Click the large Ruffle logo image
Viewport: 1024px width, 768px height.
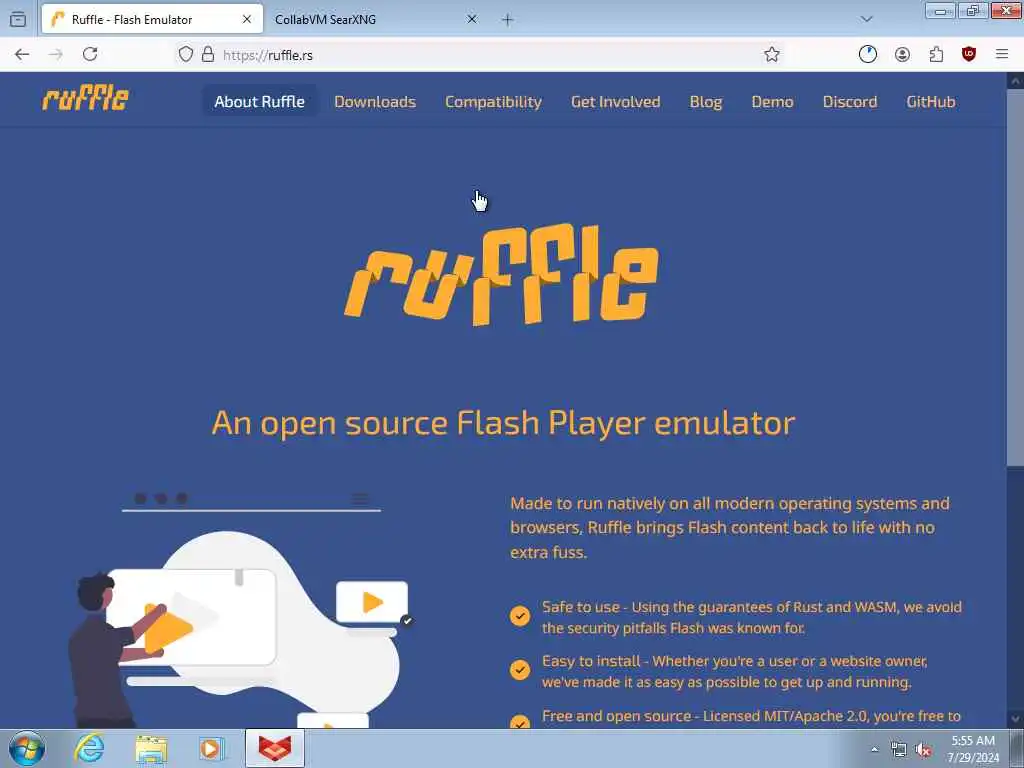[502, 274]
